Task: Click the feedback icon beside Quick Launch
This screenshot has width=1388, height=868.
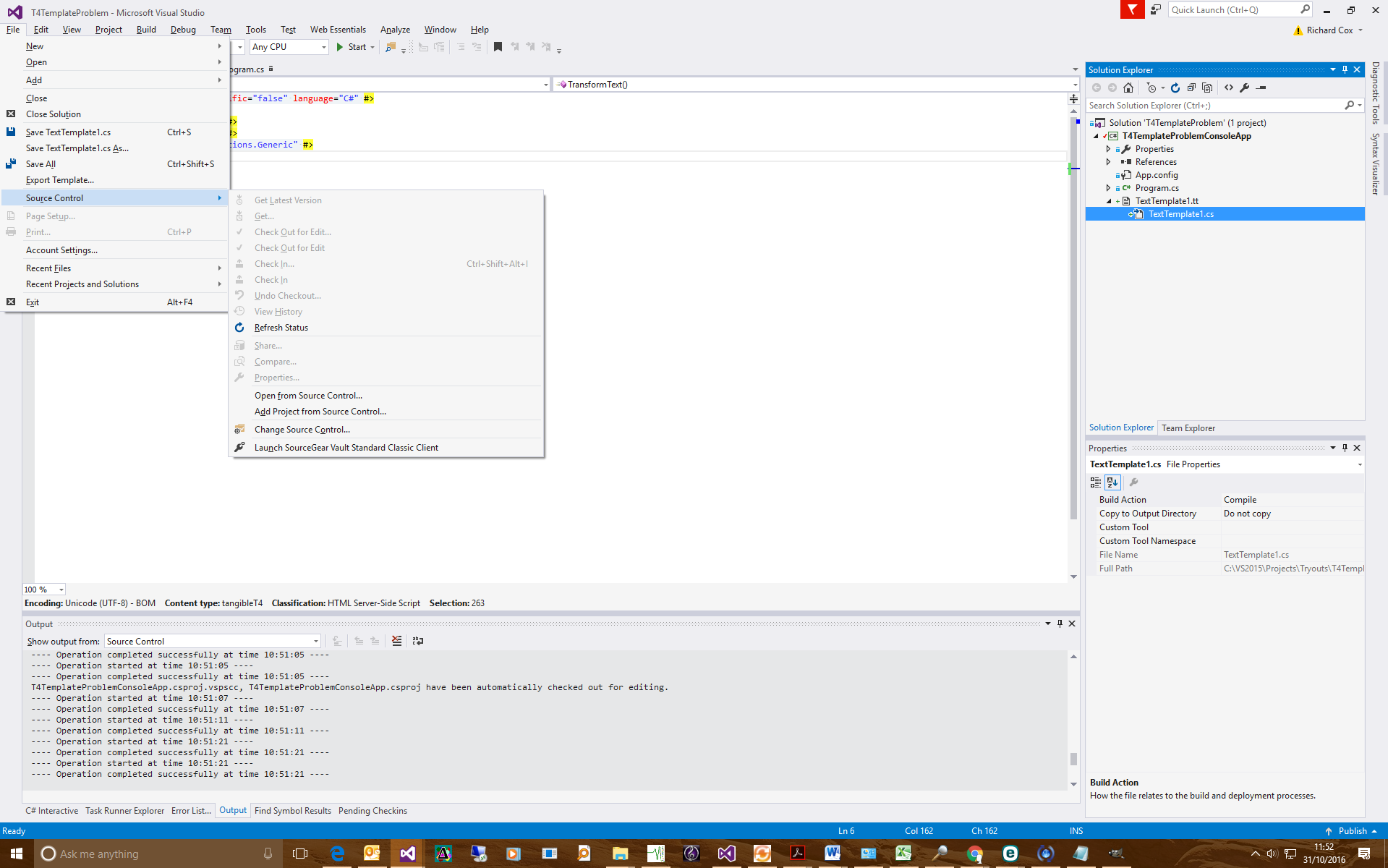Action: (1156, 9)
